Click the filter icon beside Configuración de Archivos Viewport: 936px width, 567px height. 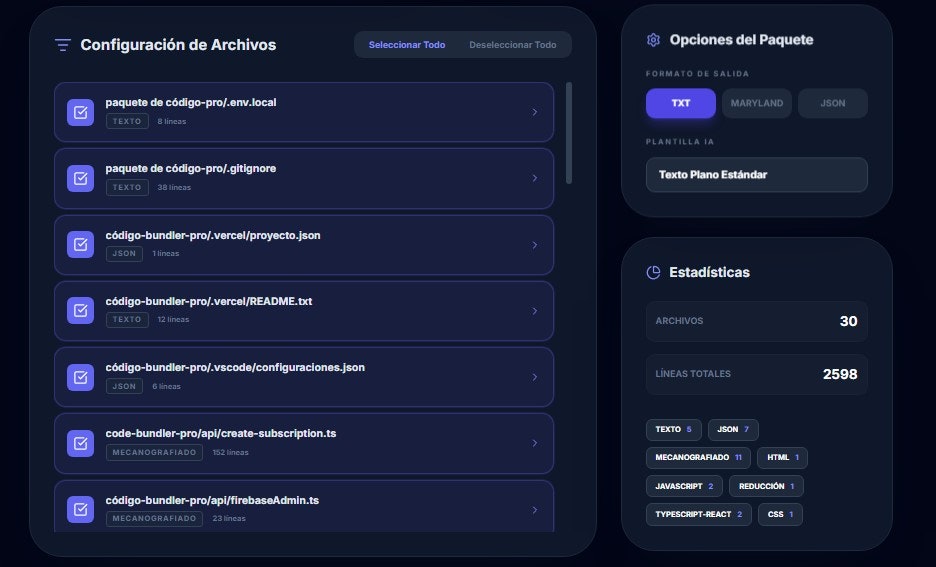point(63,45)
